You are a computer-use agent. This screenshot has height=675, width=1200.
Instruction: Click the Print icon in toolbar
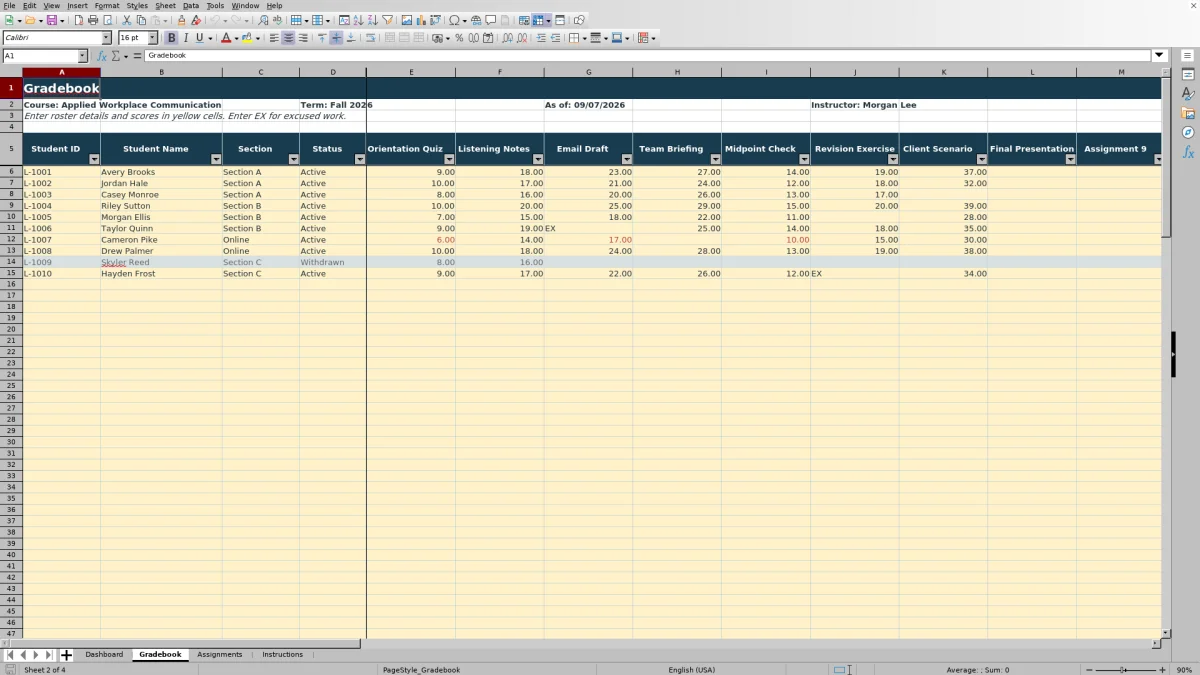tap(92, 20)
